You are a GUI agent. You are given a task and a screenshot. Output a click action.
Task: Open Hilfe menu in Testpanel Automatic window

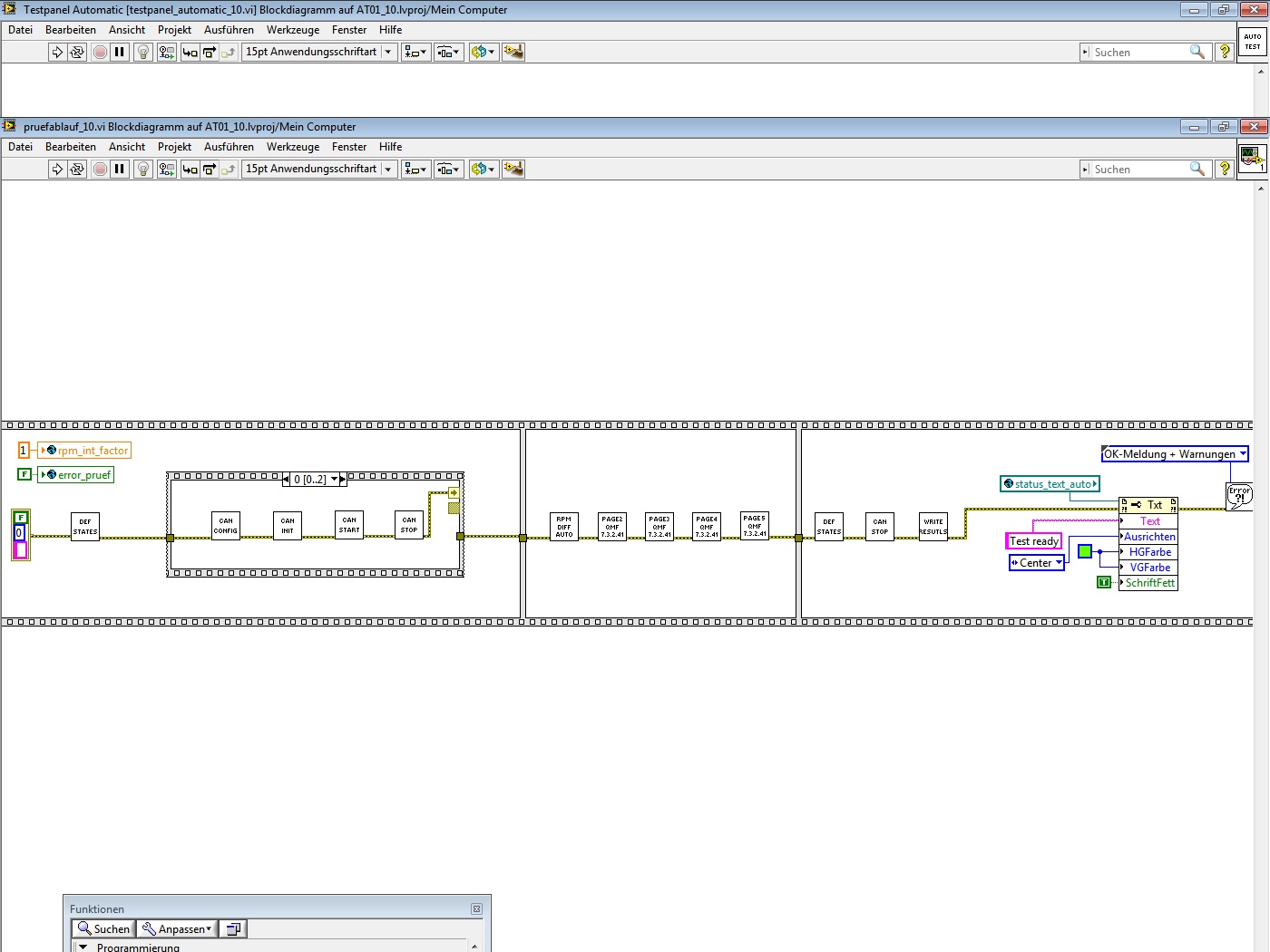click(x=391, y=30)
